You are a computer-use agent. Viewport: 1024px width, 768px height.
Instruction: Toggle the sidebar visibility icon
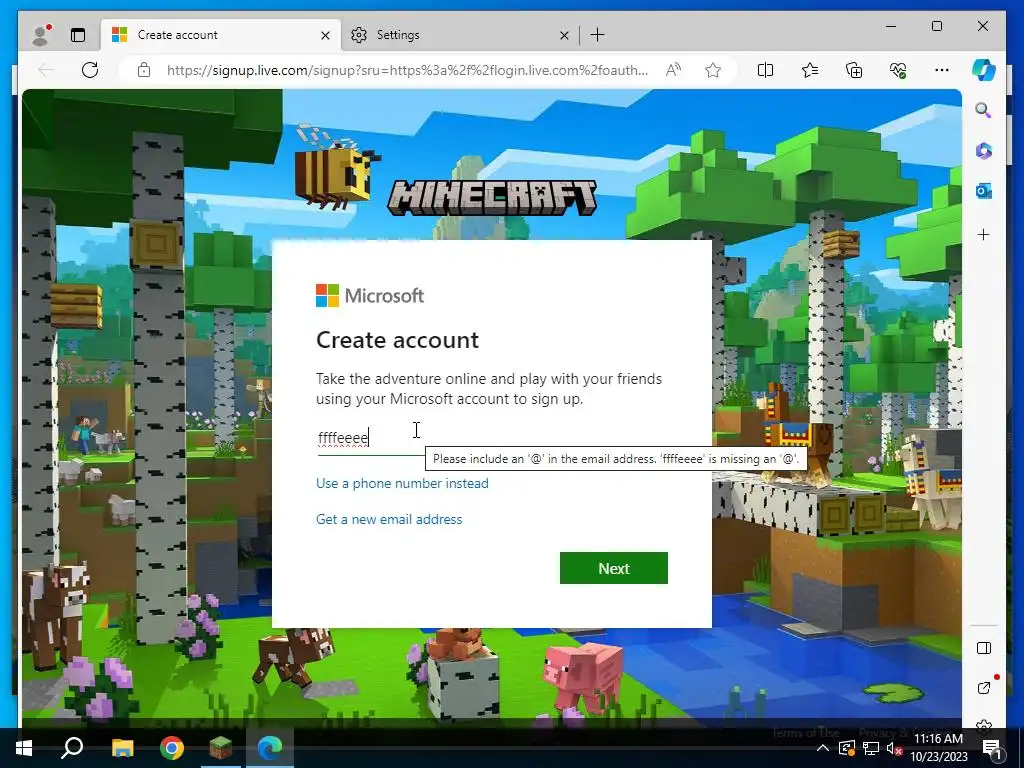click(x=984, y=648)
